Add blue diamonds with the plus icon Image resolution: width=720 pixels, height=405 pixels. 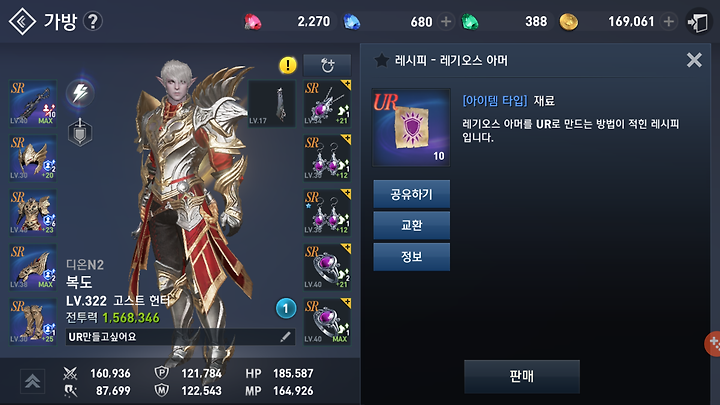click(x=446, y=22)
